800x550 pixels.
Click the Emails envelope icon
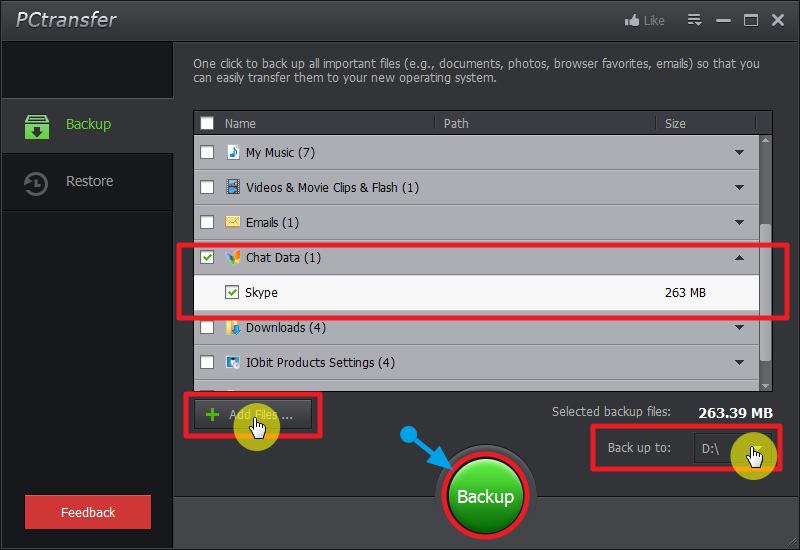click(x=233, y=222)
